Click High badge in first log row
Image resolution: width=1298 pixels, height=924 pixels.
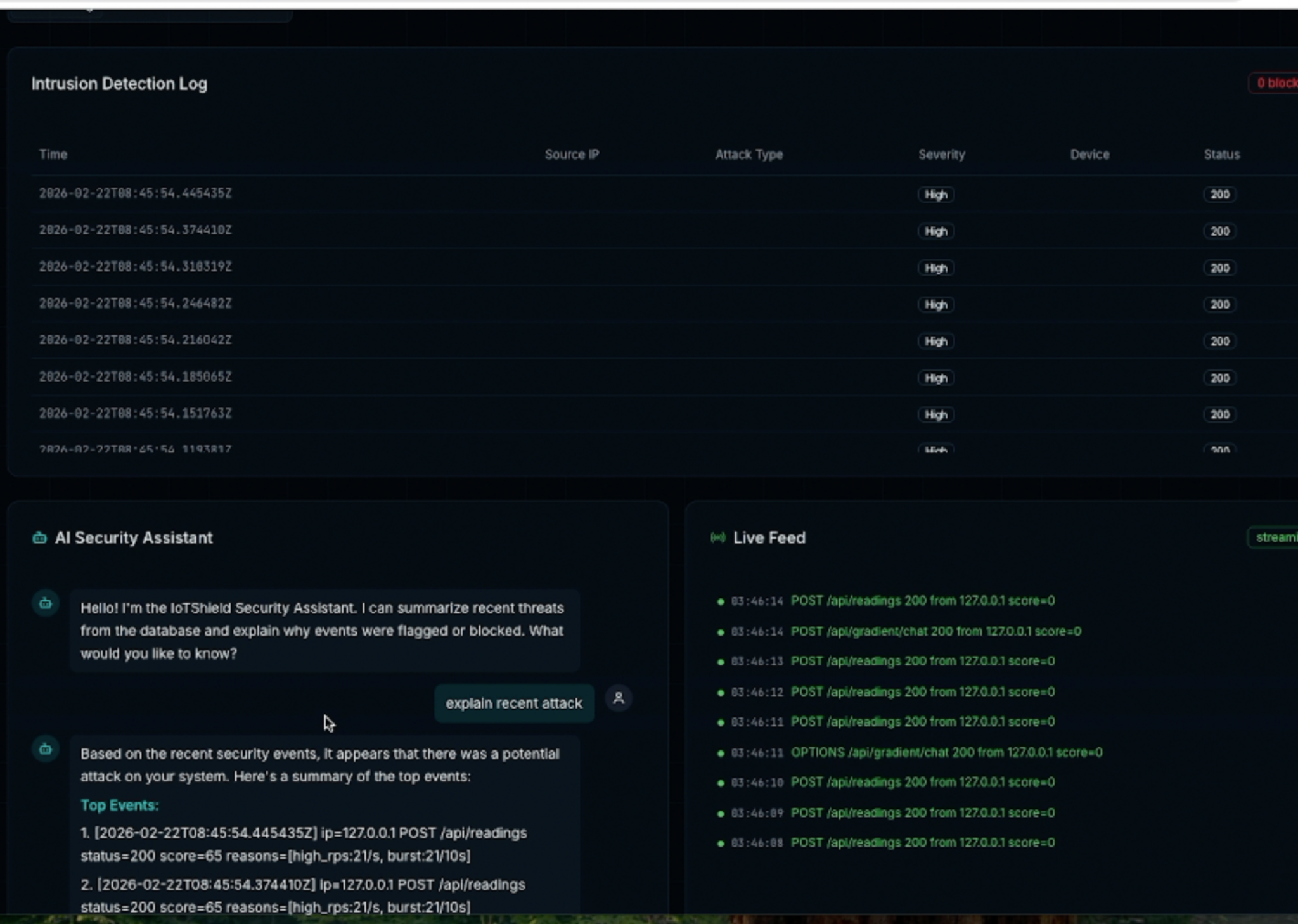click(x=935, y=195)
